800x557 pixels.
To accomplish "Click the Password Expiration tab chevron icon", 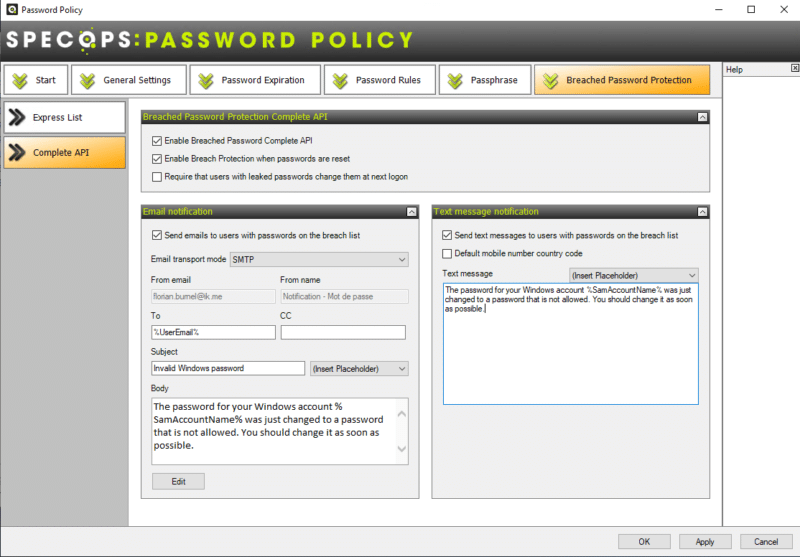I will point(206,81).
